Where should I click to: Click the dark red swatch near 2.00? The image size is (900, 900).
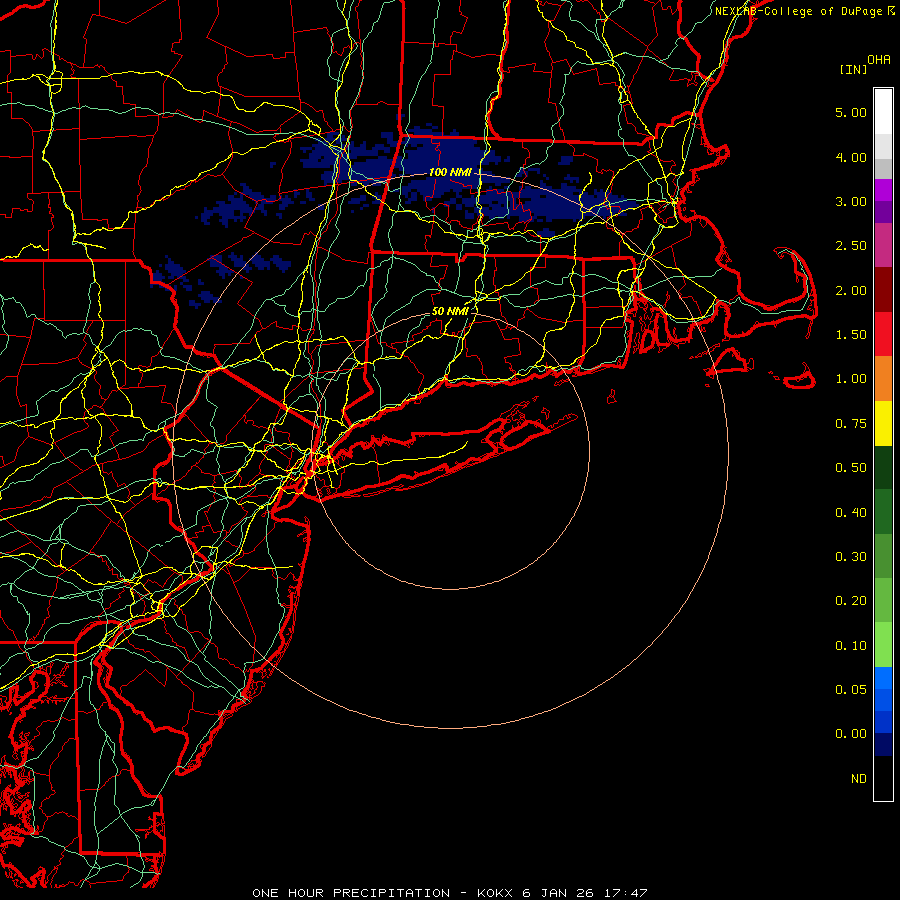[x=883, y=290]
